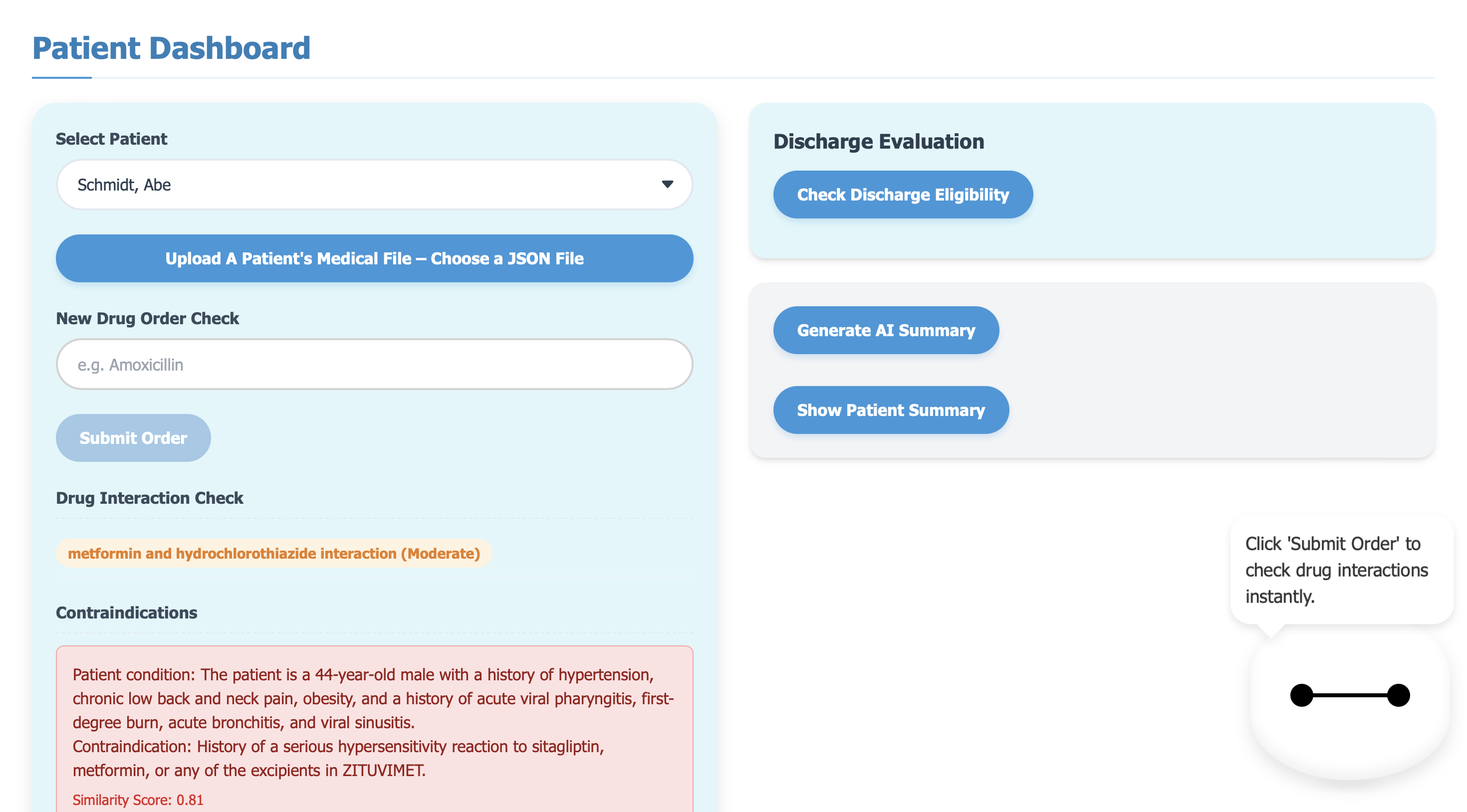
Task: Open the Select Patient dropdown arrow
Action: tap(667, 185)
